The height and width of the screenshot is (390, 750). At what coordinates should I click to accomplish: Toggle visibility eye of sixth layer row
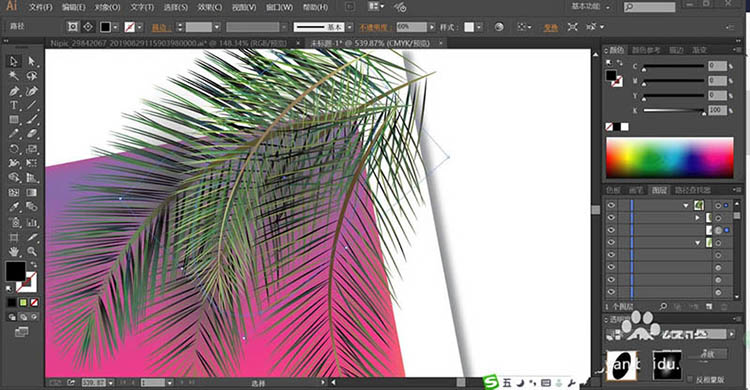click(611, 267)
